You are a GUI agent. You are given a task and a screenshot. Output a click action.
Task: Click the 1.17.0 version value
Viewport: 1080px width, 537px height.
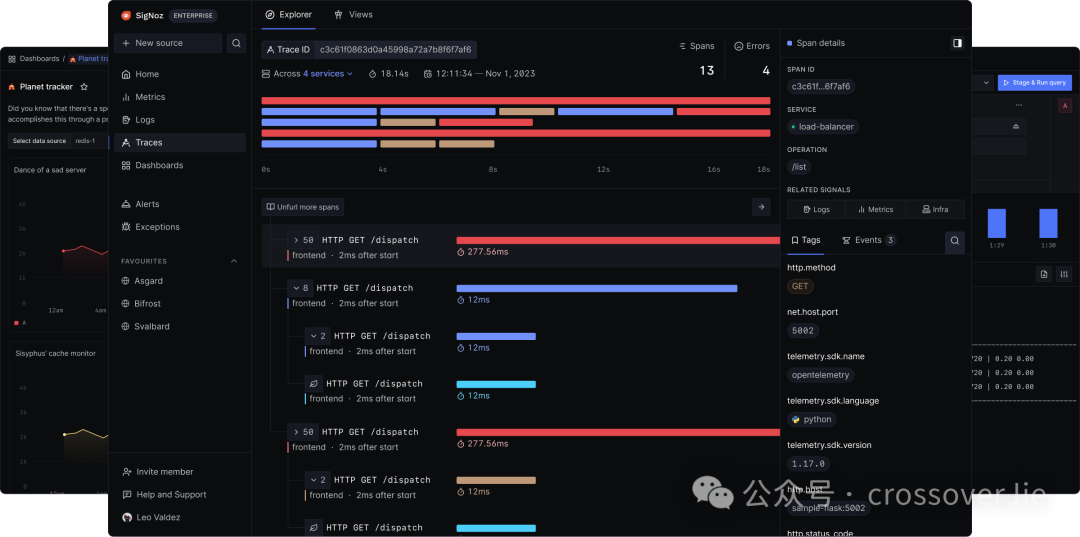(808, 464)
